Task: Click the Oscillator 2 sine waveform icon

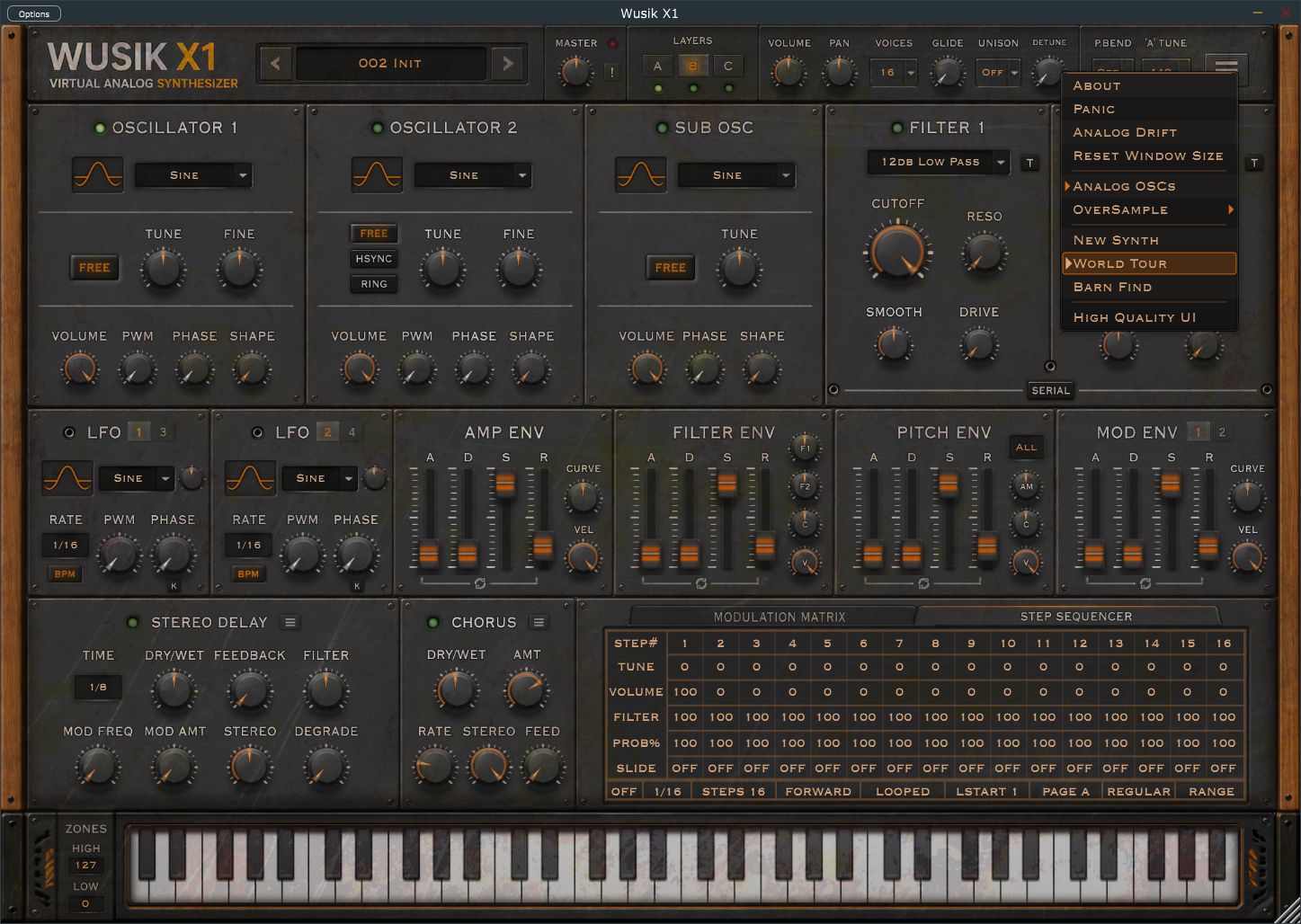Action: tap(377, 174)
